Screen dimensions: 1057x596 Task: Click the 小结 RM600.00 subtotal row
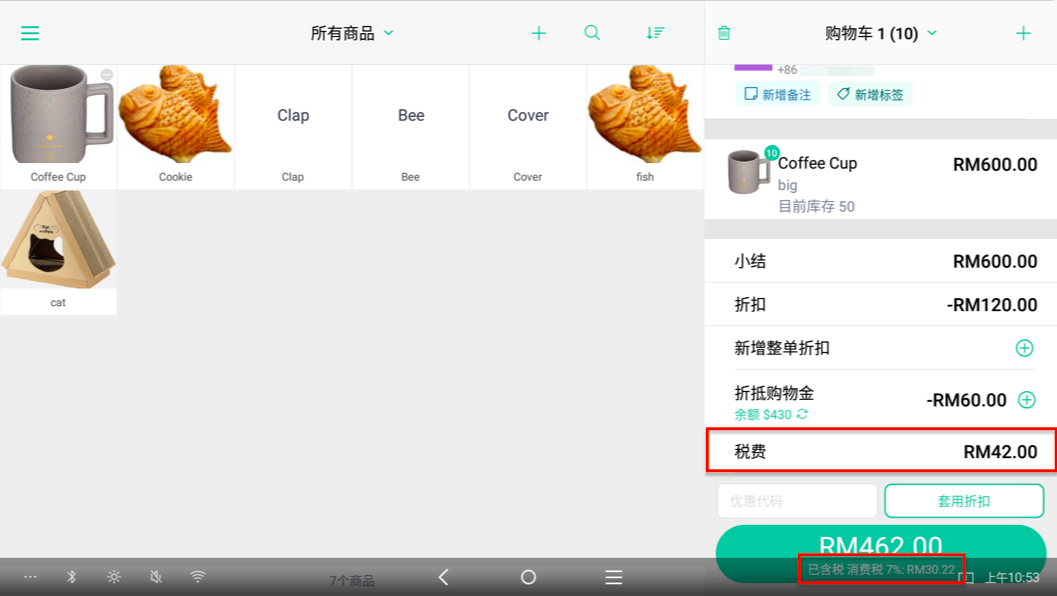pos(880,261)
